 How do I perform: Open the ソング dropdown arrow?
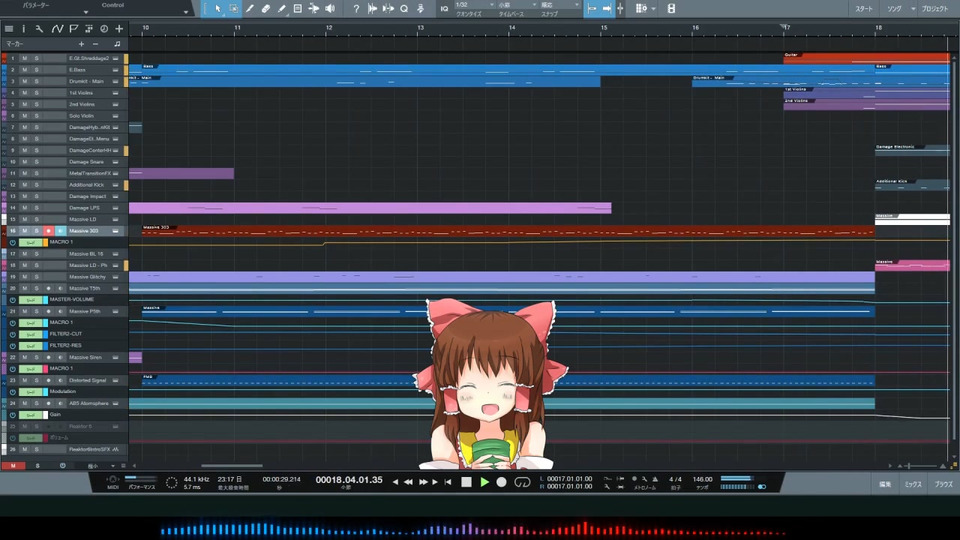pos(913,9)
